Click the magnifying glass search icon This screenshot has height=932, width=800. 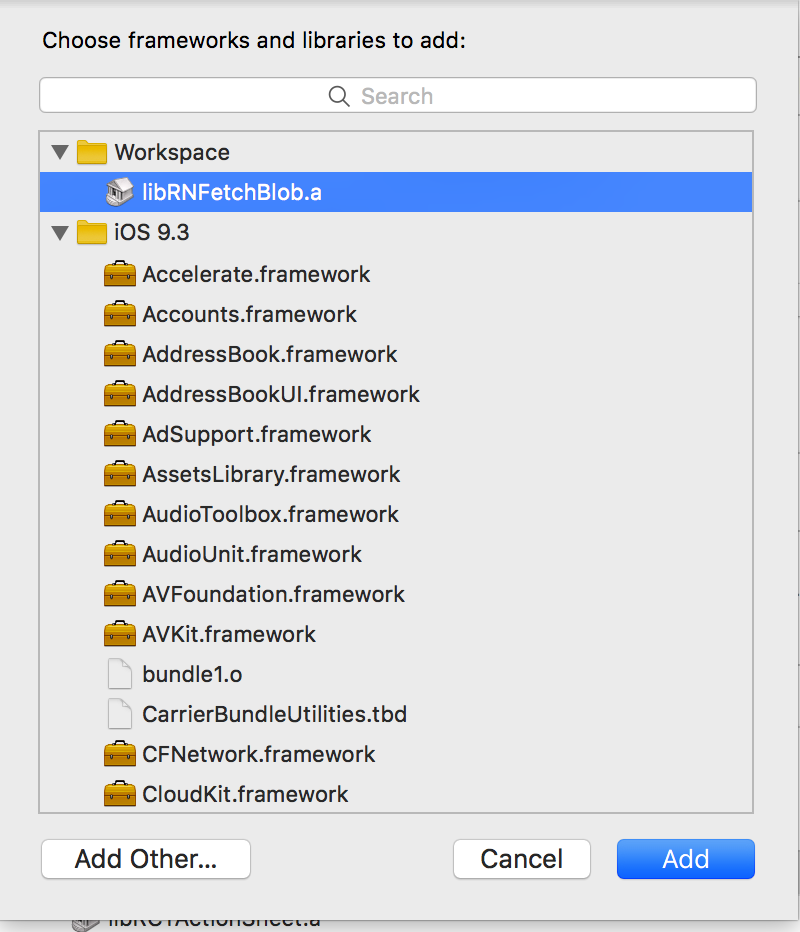(x=339, y=96)
